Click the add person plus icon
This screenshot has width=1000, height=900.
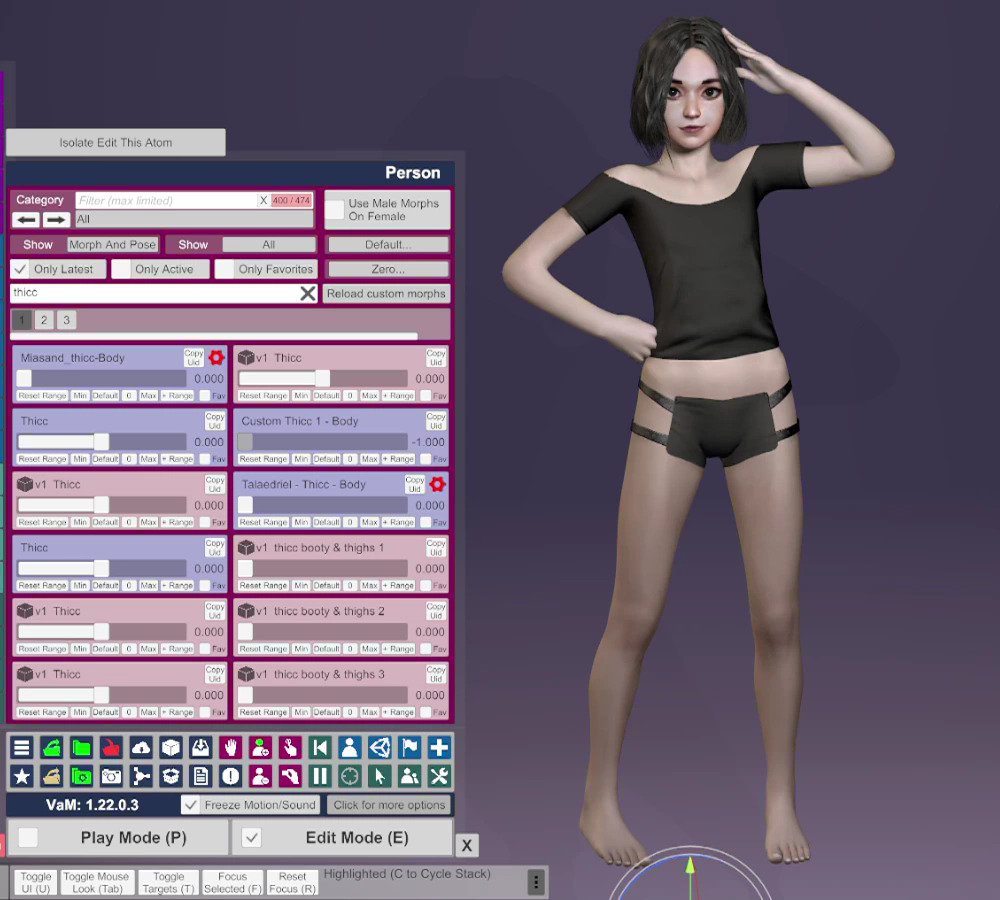click(260, 747)
